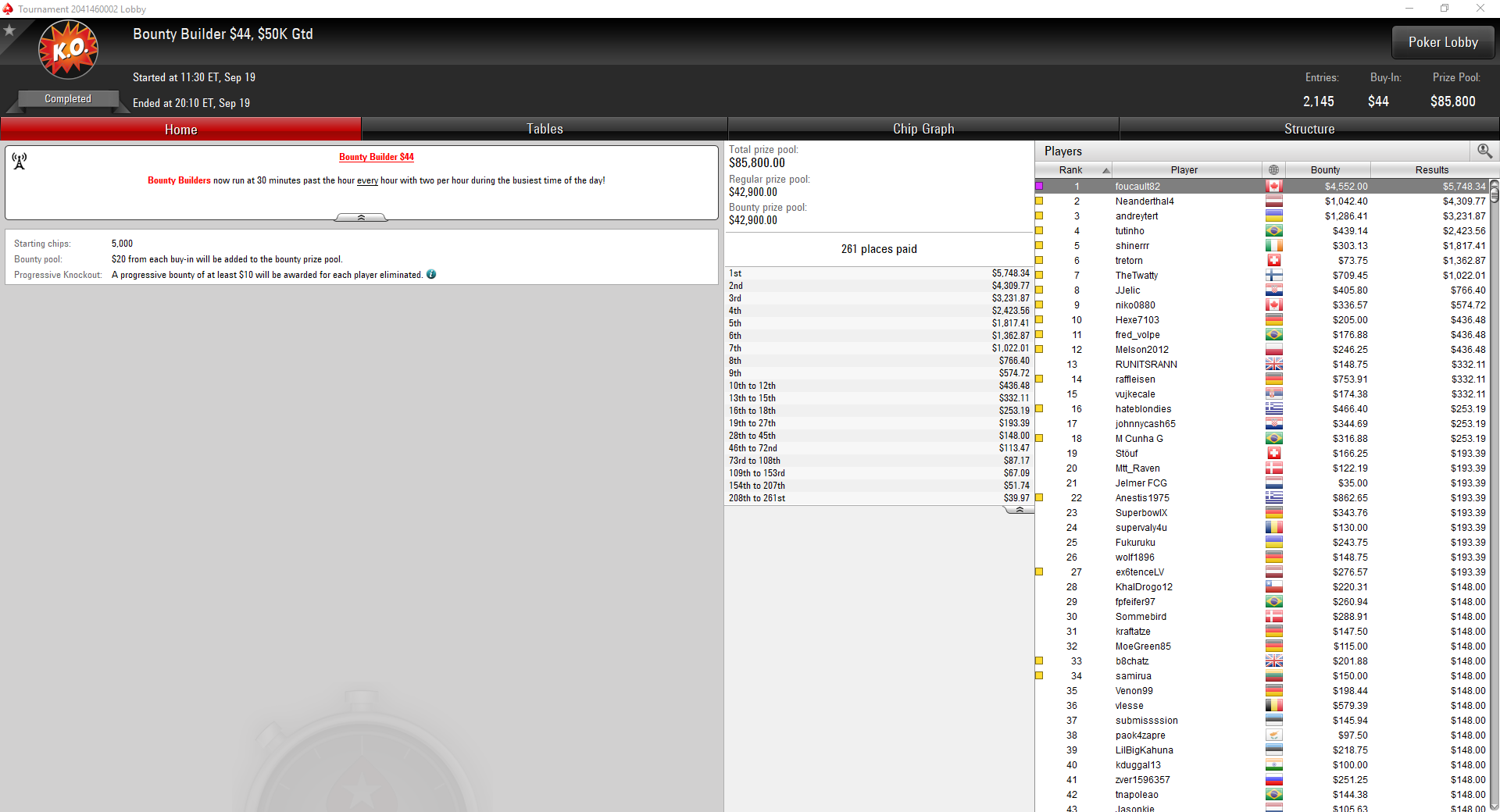Select player row M Cunha G

pyautogui.click(x=1262, y=438)
